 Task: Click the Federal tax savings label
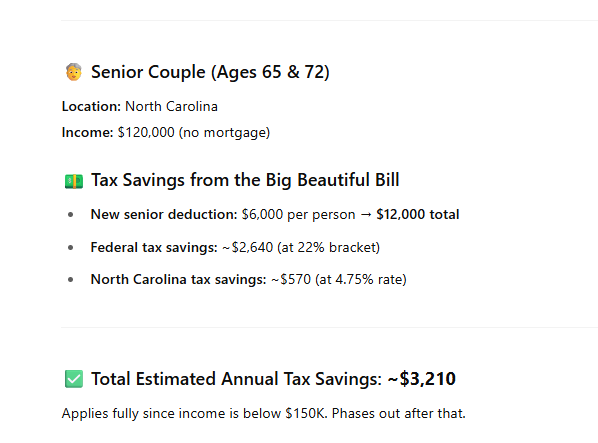coord(154,247)
